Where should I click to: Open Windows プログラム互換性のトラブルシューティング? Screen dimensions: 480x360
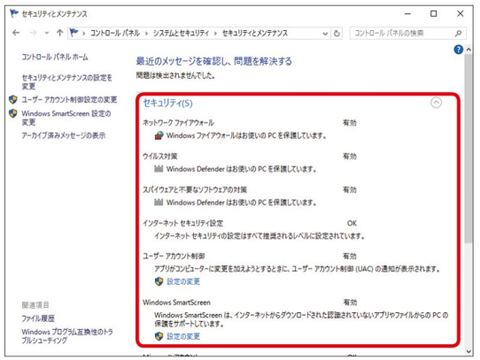(67, 336)
